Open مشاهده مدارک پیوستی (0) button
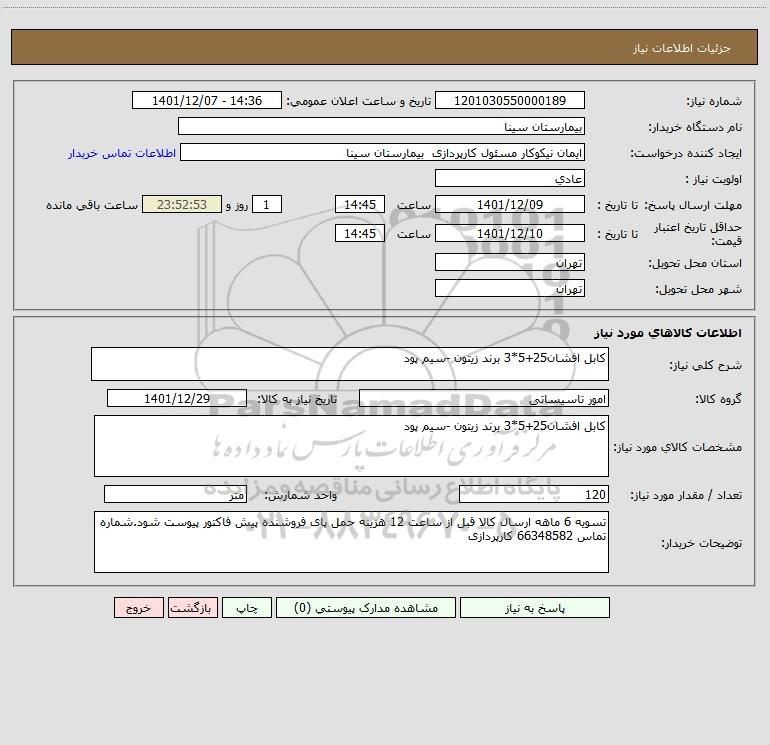 [x=366, y=607]
